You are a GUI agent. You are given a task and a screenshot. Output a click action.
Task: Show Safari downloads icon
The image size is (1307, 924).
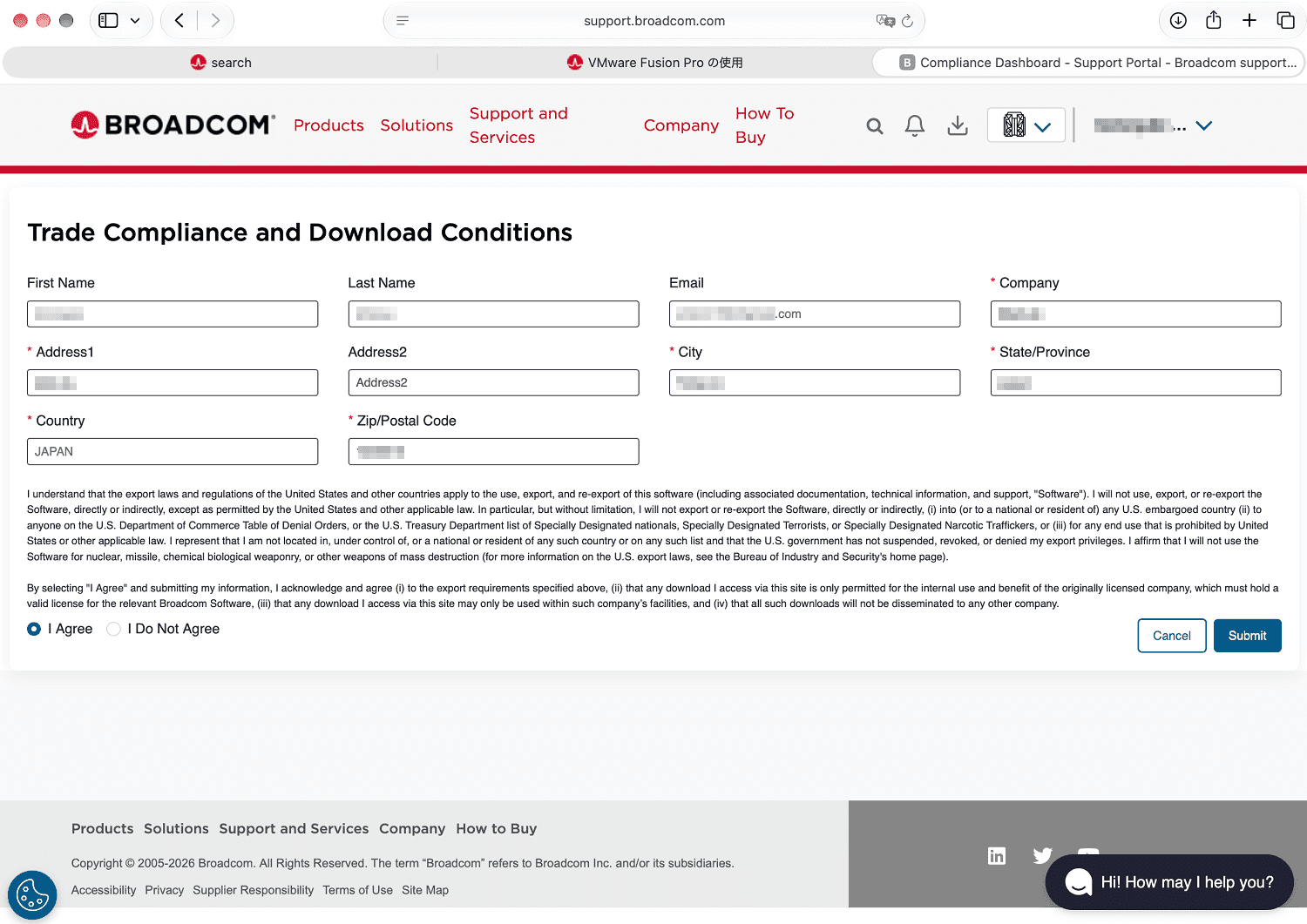click(1178, 21)
